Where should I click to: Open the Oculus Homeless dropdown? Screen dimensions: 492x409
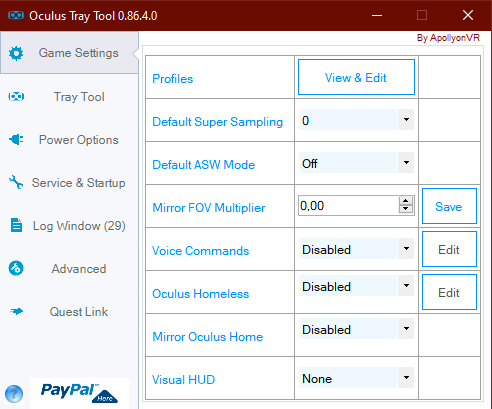(406, 286)
